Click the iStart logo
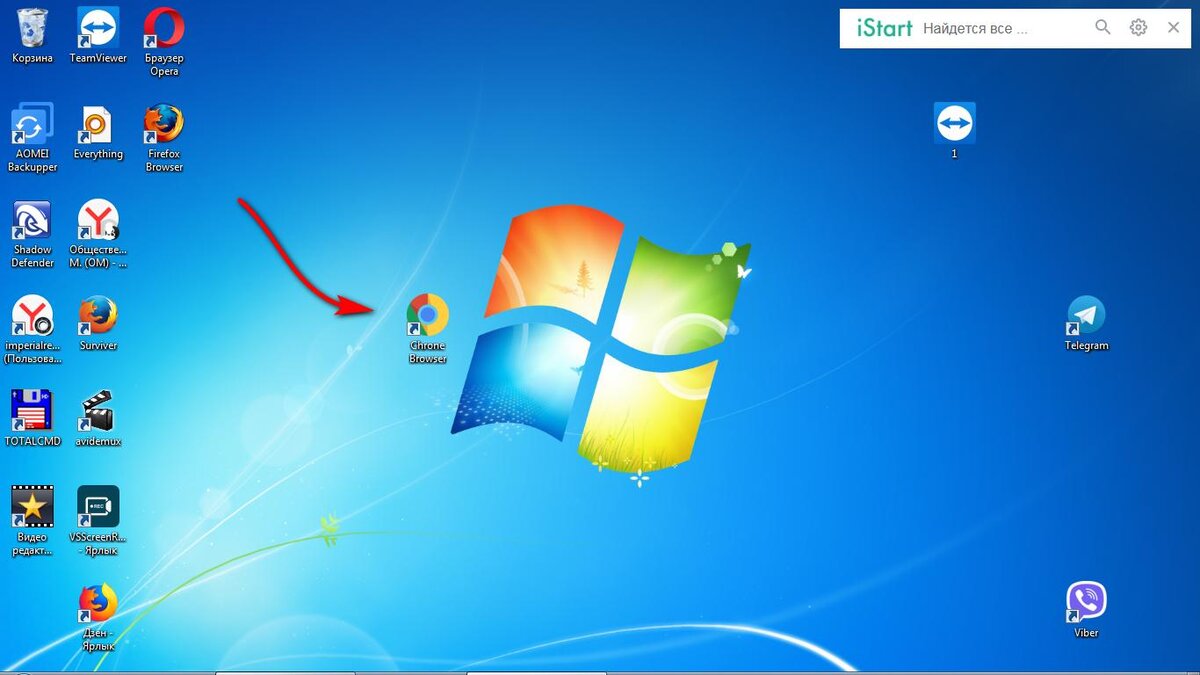This screenshot has height=675, width=1200. (x=884, y=28)
